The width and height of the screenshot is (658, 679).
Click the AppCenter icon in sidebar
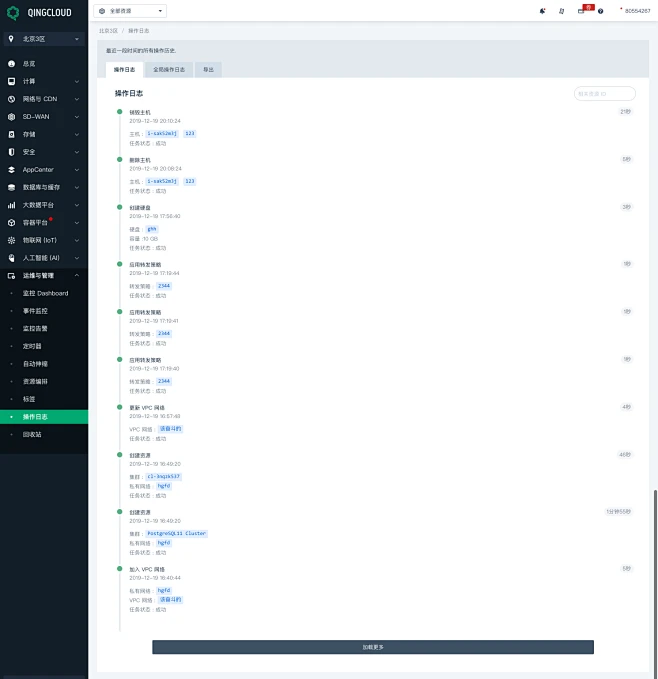click(12, 170)
